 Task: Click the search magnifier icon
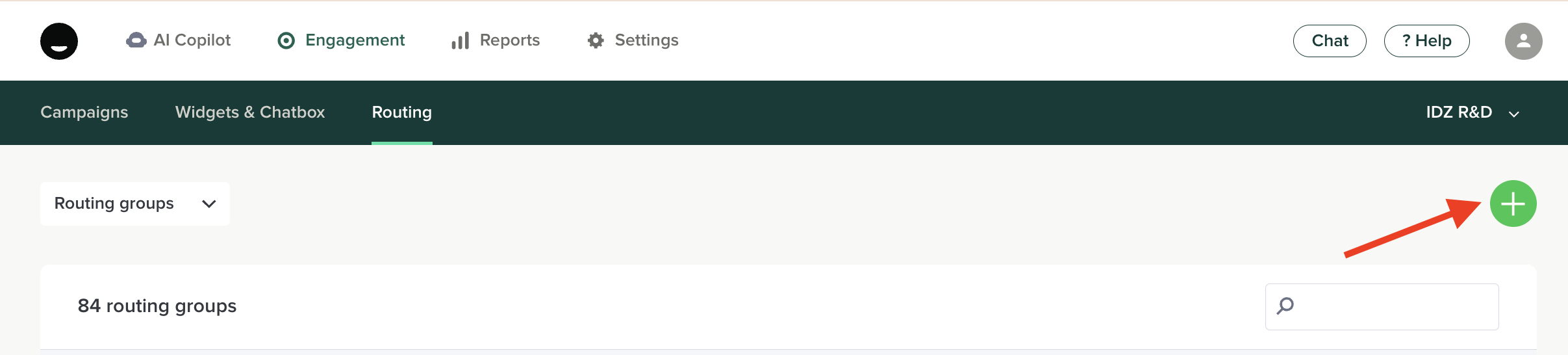click(x=1285, y=306)
